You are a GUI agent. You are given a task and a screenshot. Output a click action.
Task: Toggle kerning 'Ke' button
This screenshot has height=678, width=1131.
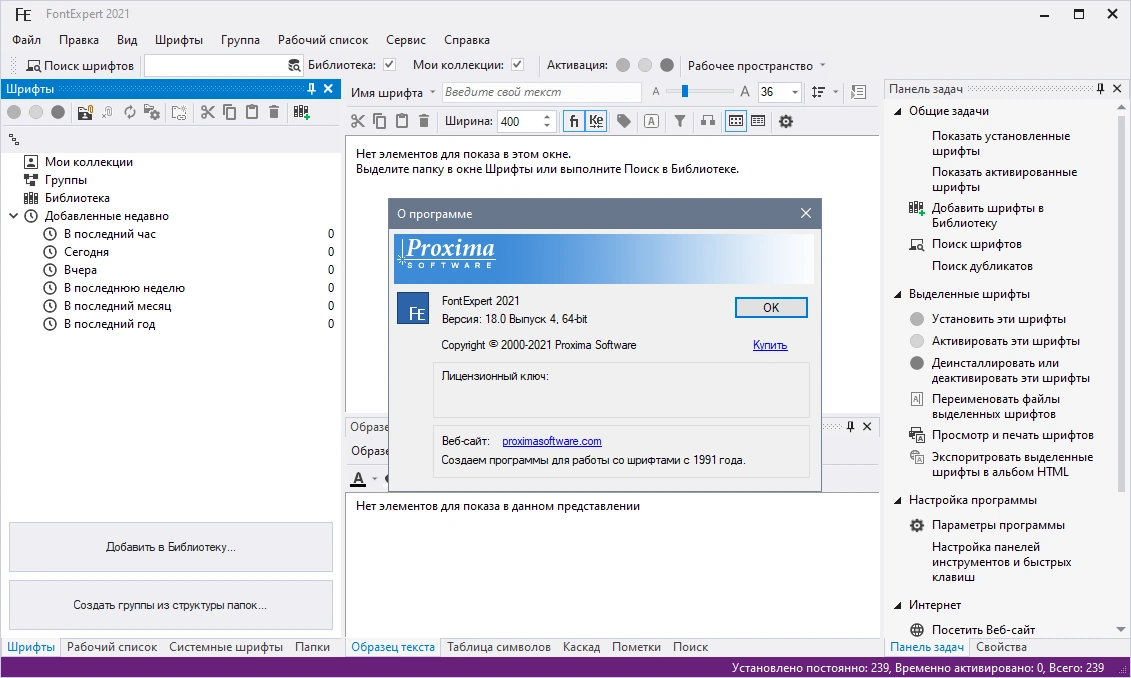pyautogui.click(x=596, y=121)
